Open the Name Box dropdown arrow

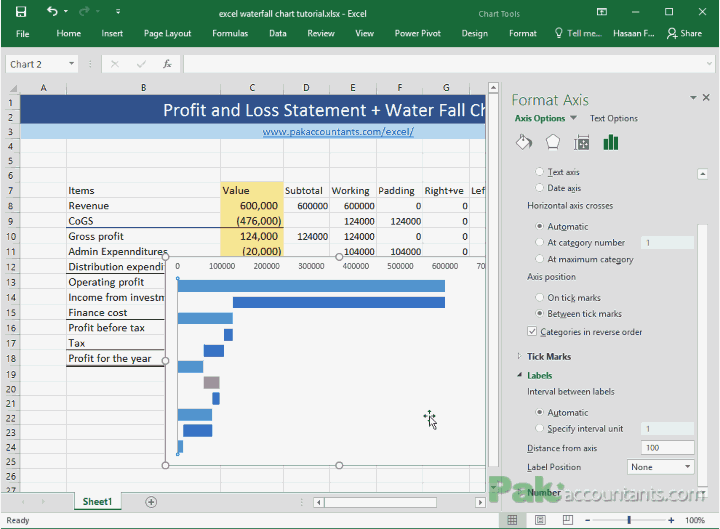(x=72, y=64)
